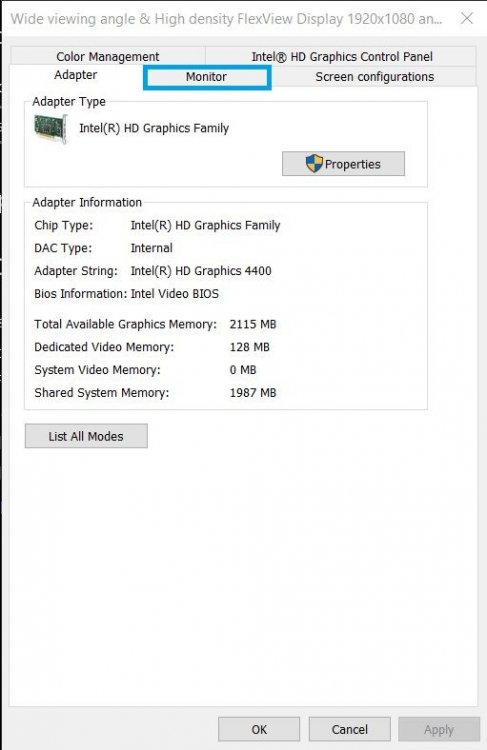
Task: Select Adapter String Intel(R) HD Graphics 4400
Action: 201,271
